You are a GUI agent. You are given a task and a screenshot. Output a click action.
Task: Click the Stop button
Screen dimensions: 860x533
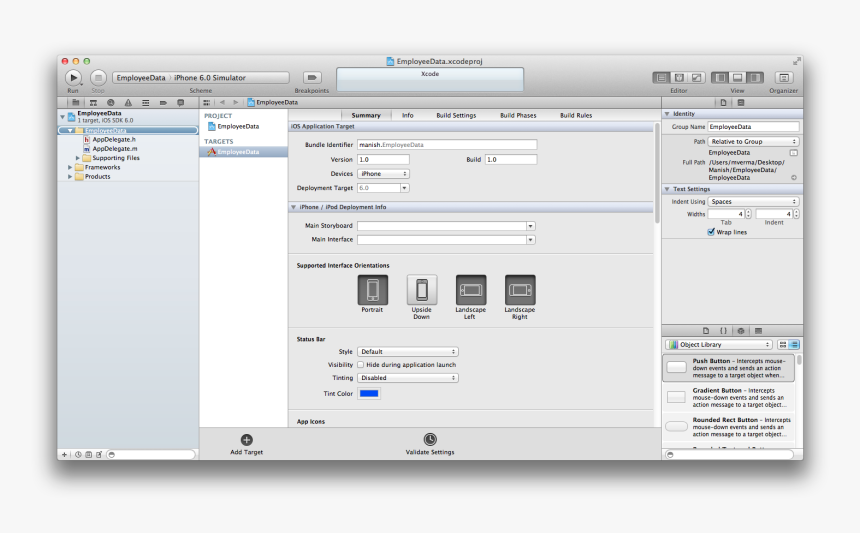(x=98, y=78)
